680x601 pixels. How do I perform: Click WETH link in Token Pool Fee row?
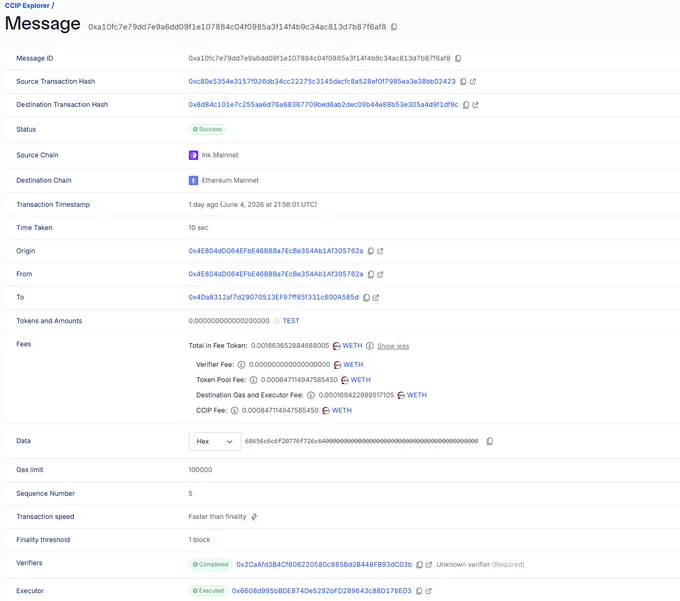[x=360, y=380]
